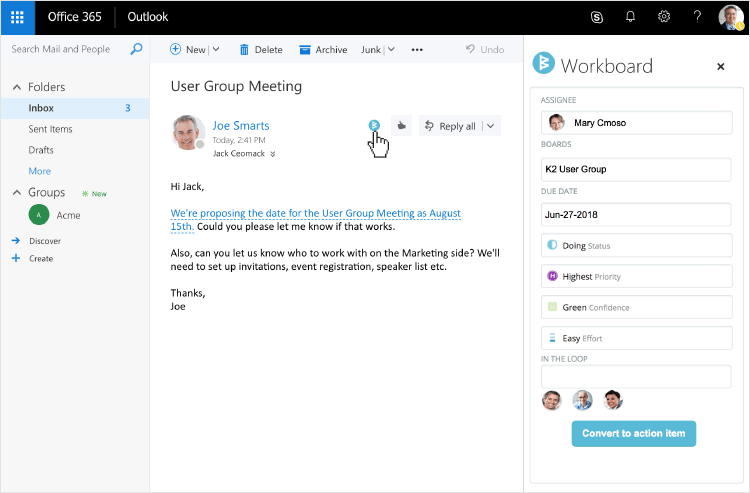Select the second In the Loop suggested person
This screenshot has width=750, height=493.
tap(582, 400)
